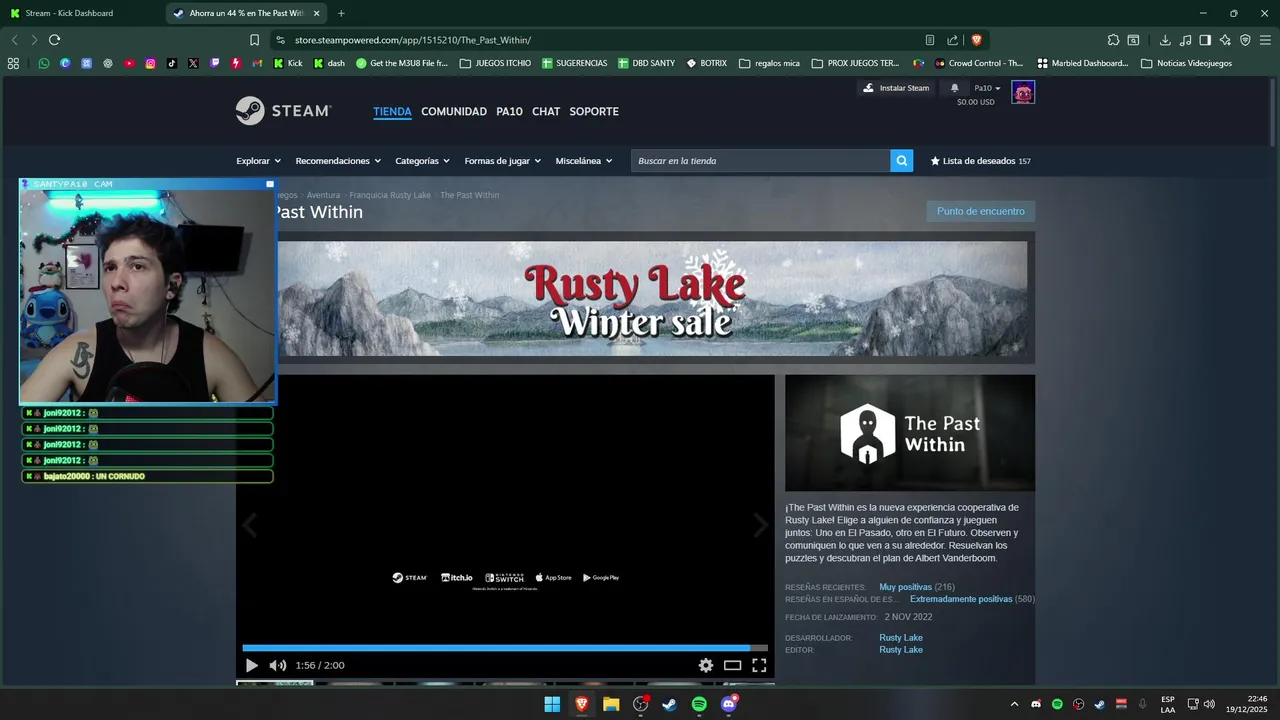Expand the Explorar store menu
This screenshot has width=1280, height=720.
click(x=258, y=161)
